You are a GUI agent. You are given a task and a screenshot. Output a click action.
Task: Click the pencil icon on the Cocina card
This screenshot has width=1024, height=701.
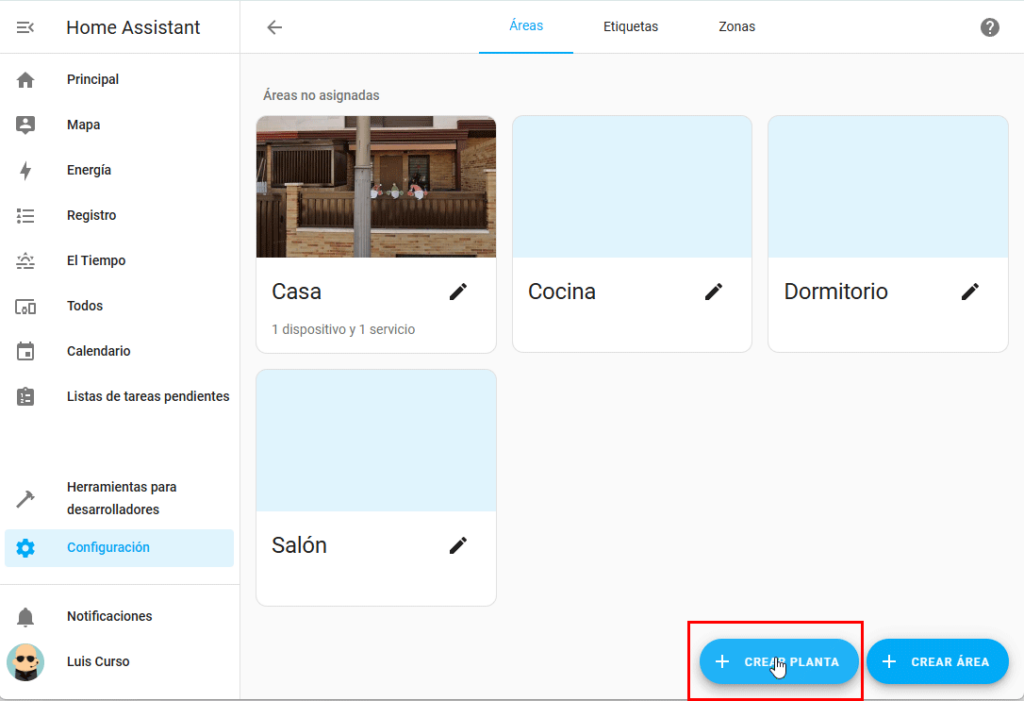click(713, 291)
